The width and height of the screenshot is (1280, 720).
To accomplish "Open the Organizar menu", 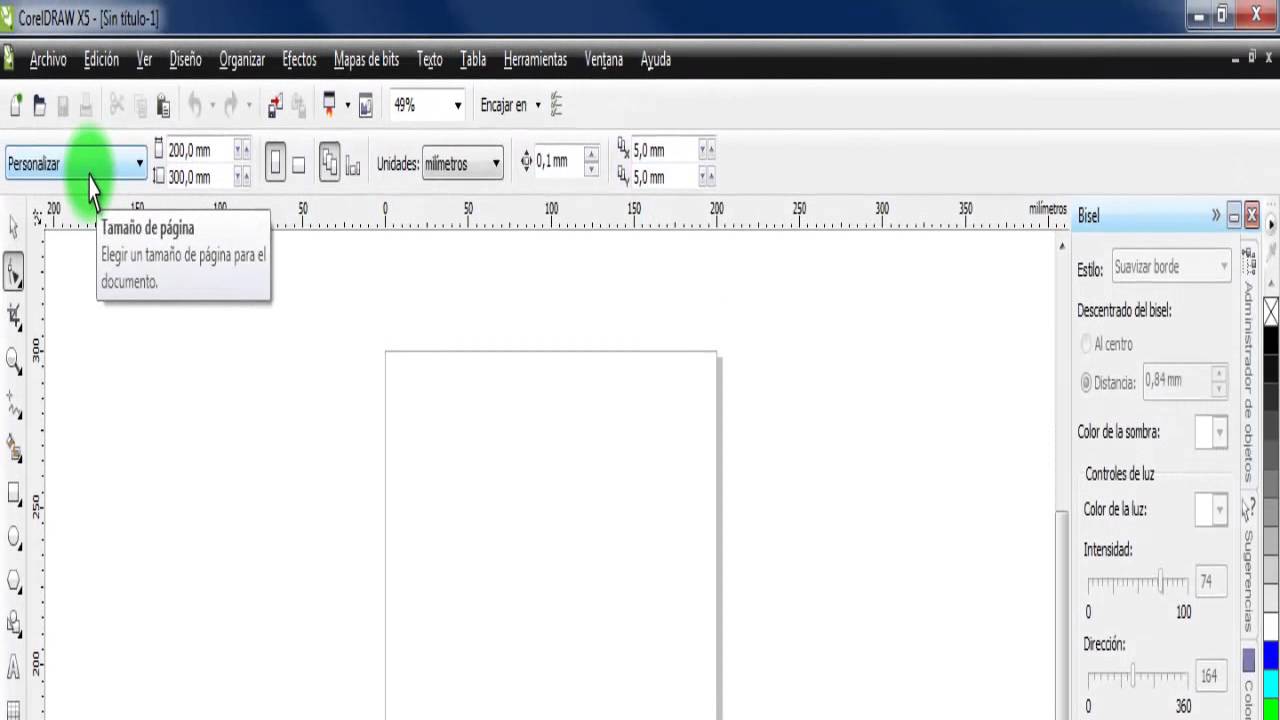I will tap(242, 60).
